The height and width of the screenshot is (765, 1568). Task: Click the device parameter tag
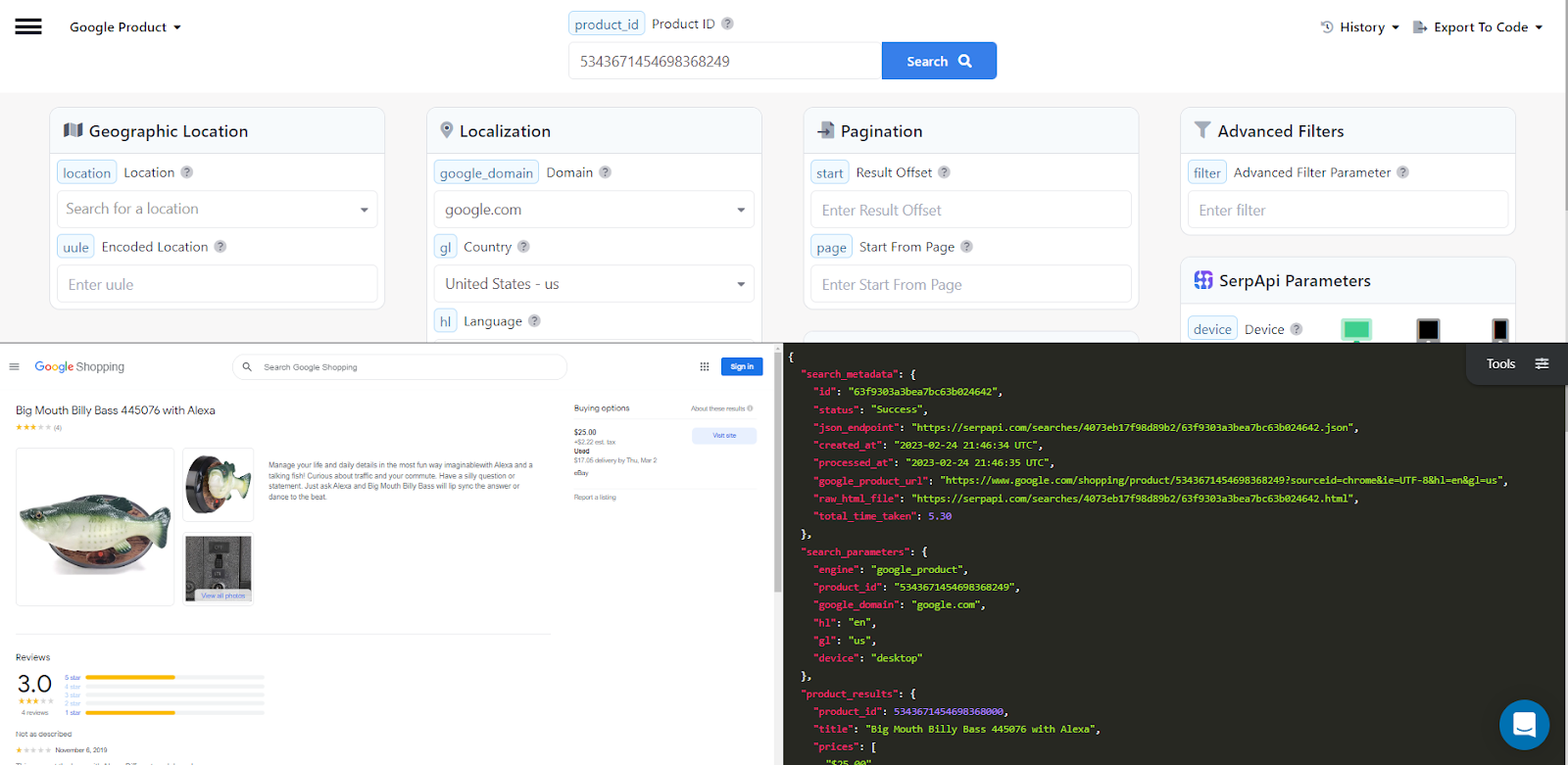coord(1212,330)
